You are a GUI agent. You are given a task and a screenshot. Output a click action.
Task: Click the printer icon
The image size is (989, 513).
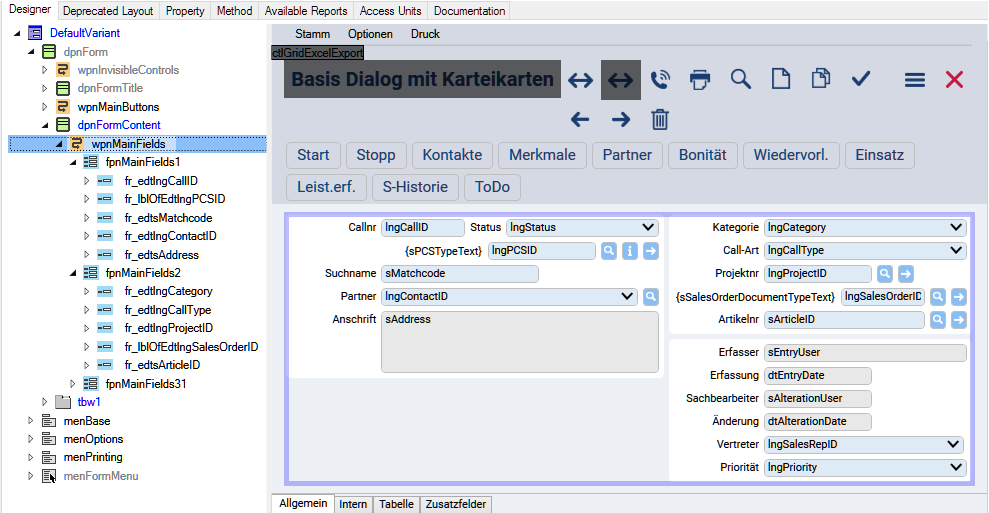[700, 80]
